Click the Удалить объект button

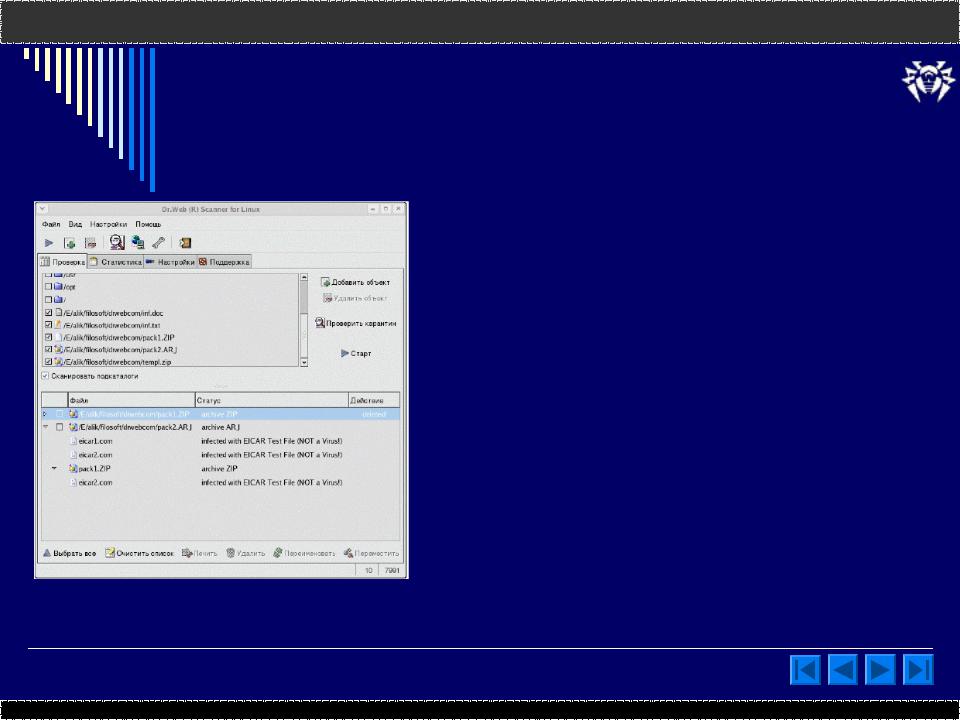point(355,298)
